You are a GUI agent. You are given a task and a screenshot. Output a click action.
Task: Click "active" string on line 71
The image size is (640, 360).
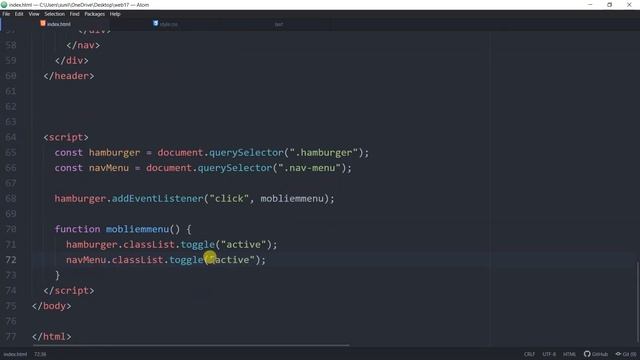click(x=244, y=244)
